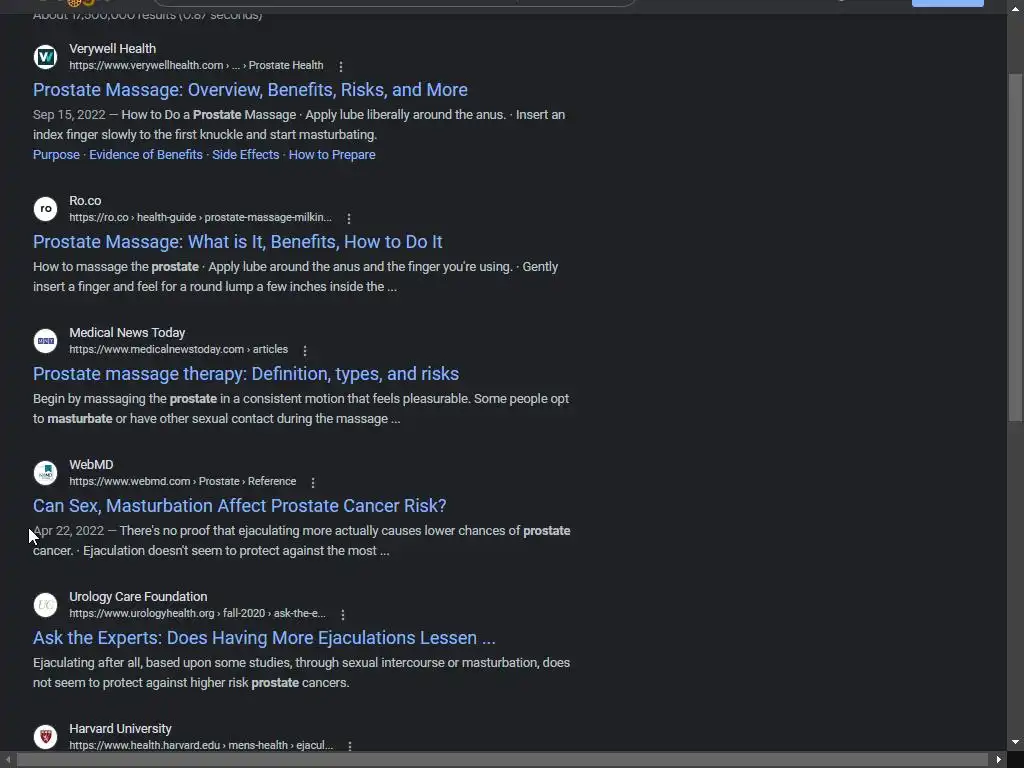The width and height of the screenshot is (1024, 768).
Task: Click the Verywell Health site name
Action: pyautogui.click(x=112, y=48)
